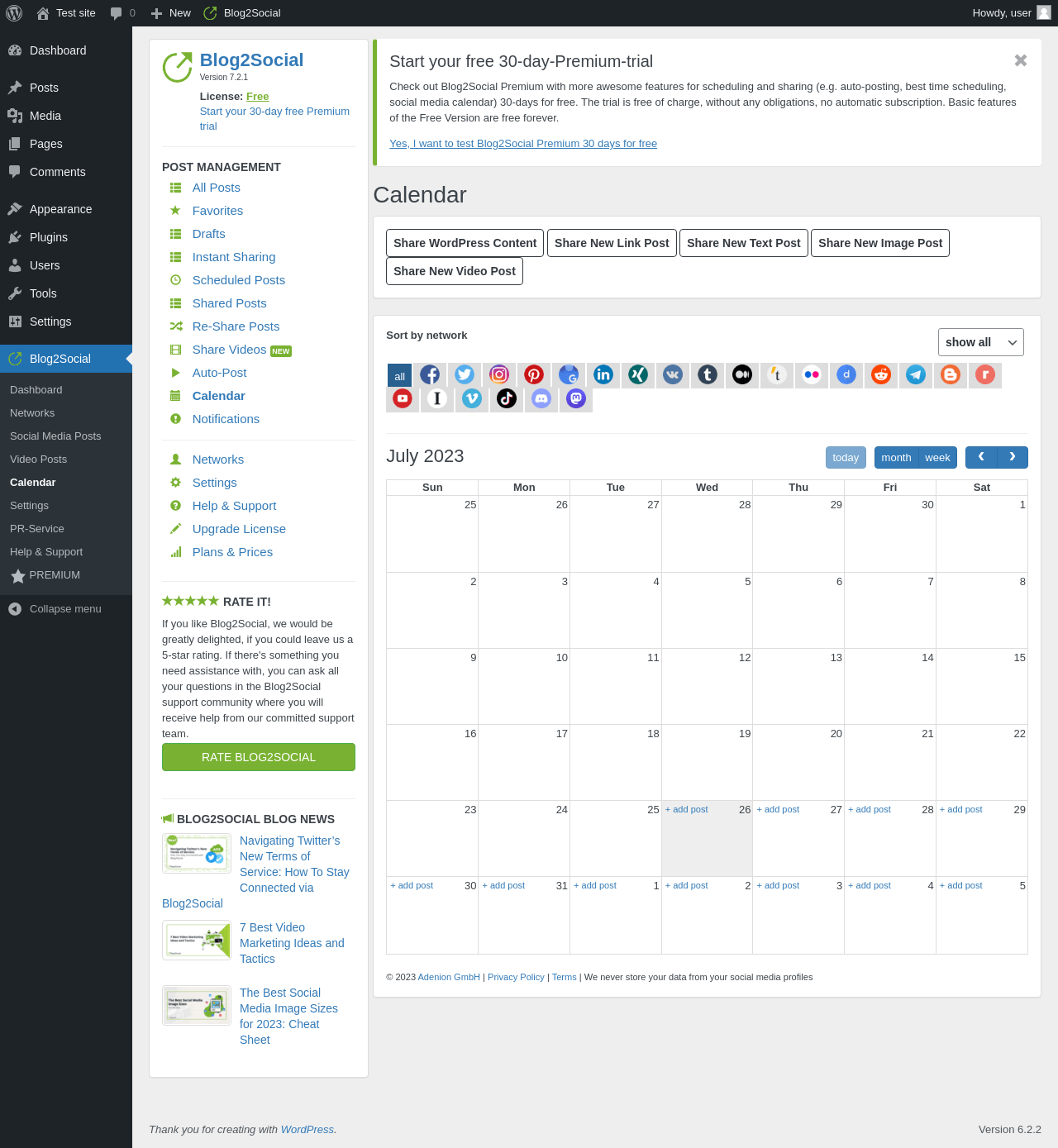Image resolution: width=1058 pixels, height=1148 pixels.
Task: Open the WordPress logo menu
Action: [x=14, y=13]
